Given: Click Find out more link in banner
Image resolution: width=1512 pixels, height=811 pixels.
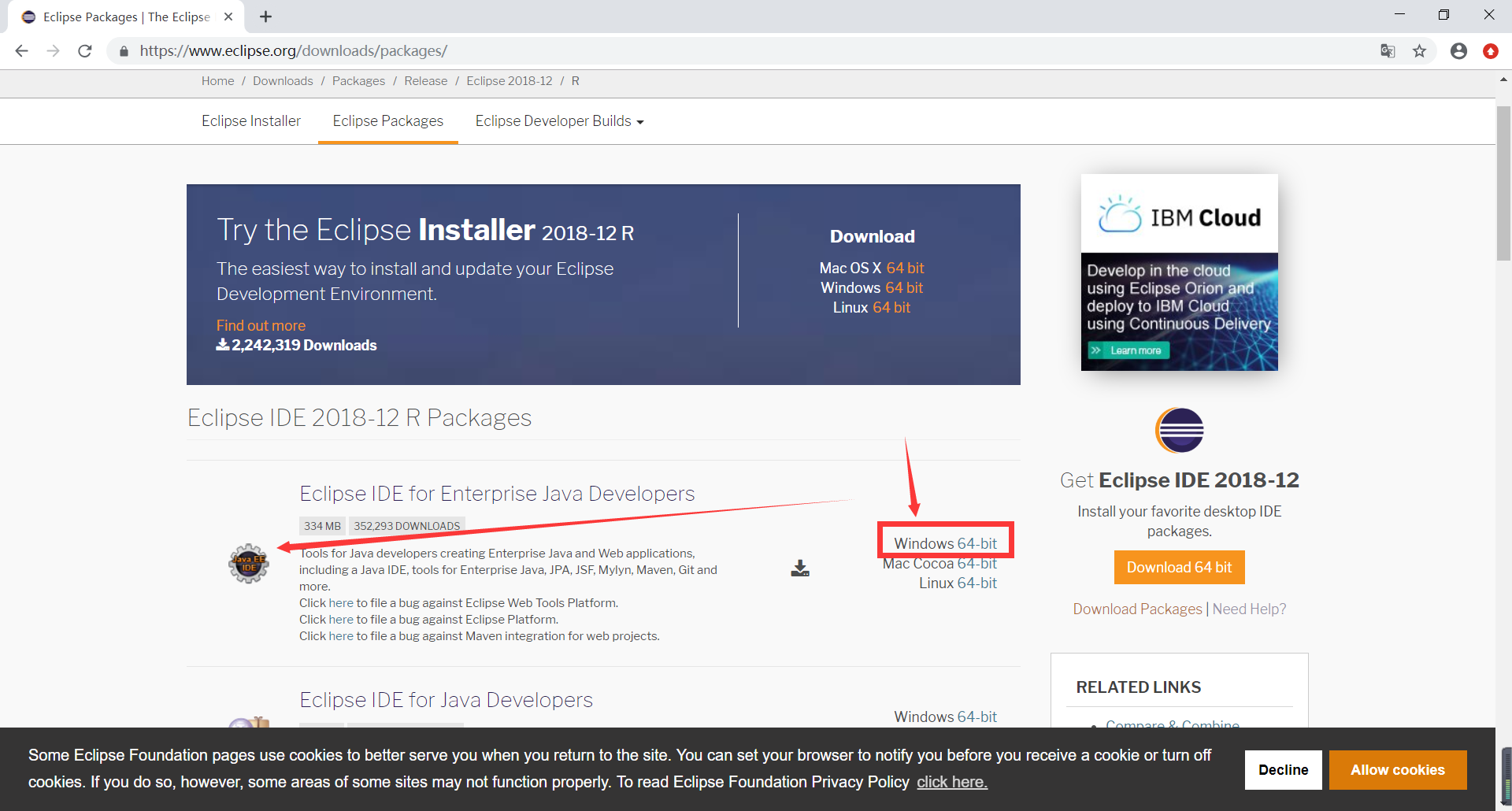Looking at the screenshot, I should (261, 325).
